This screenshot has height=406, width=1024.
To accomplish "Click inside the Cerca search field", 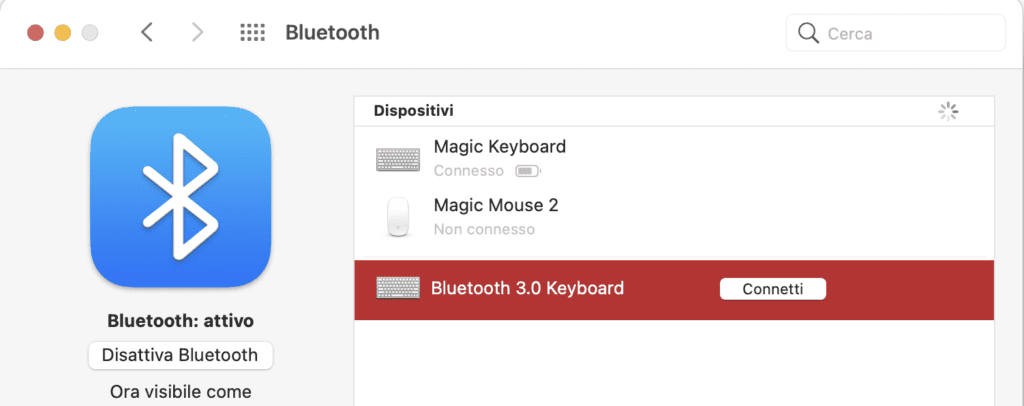I will coord(895,33).
